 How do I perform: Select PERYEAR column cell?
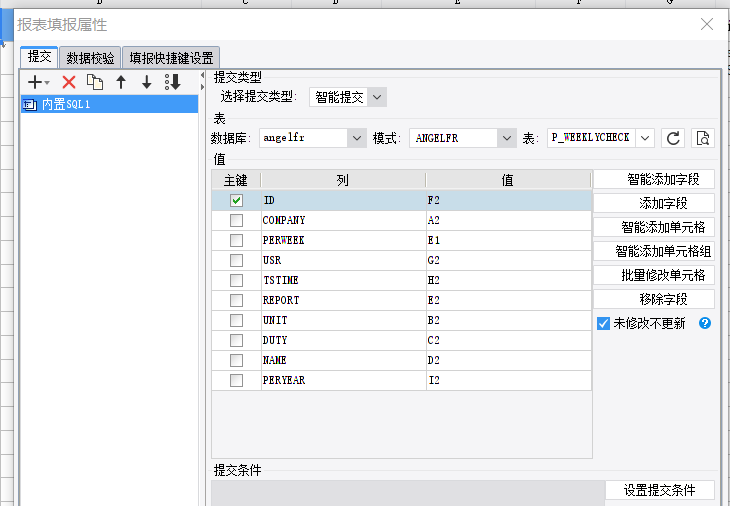344,380
